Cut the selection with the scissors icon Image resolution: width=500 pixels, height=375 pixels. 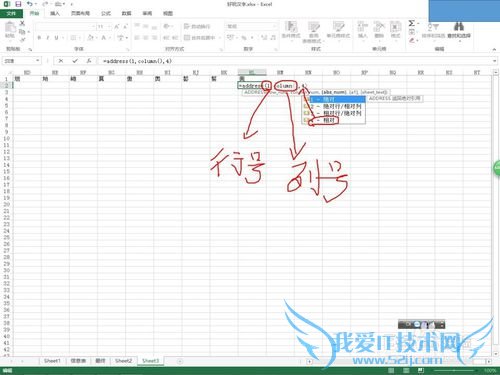pyautogui.click(x=22, y=23)
